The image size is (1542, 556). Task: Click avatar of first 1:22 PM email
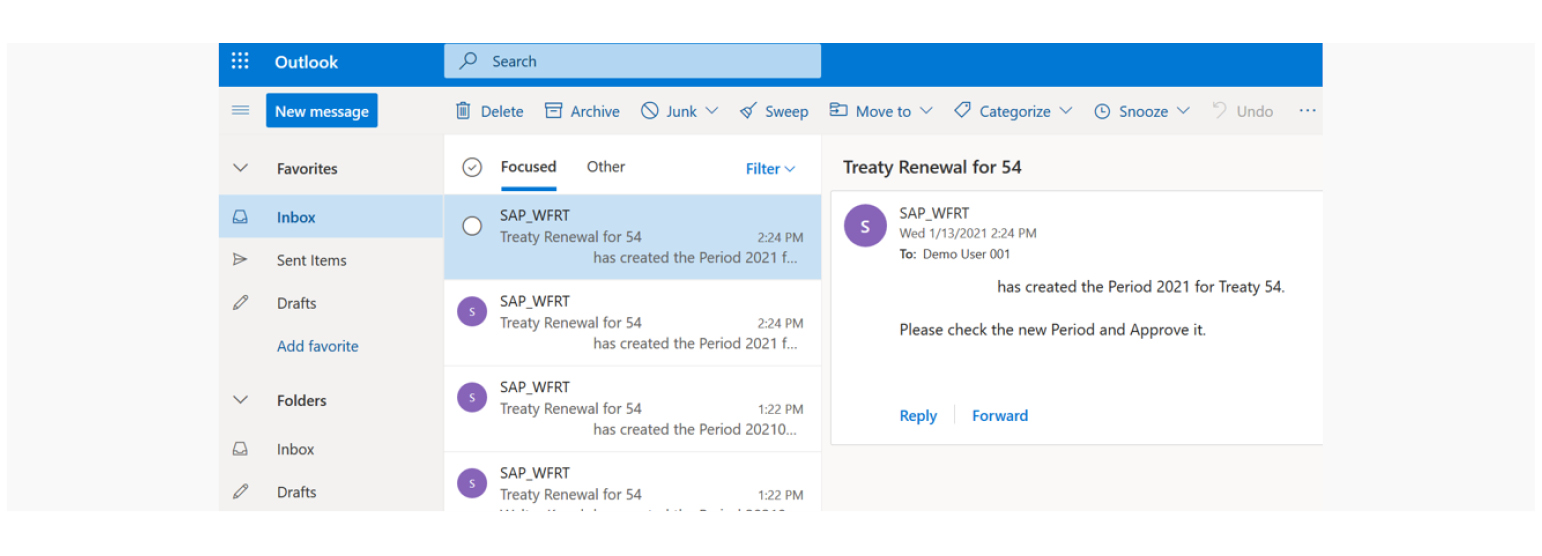472,398
